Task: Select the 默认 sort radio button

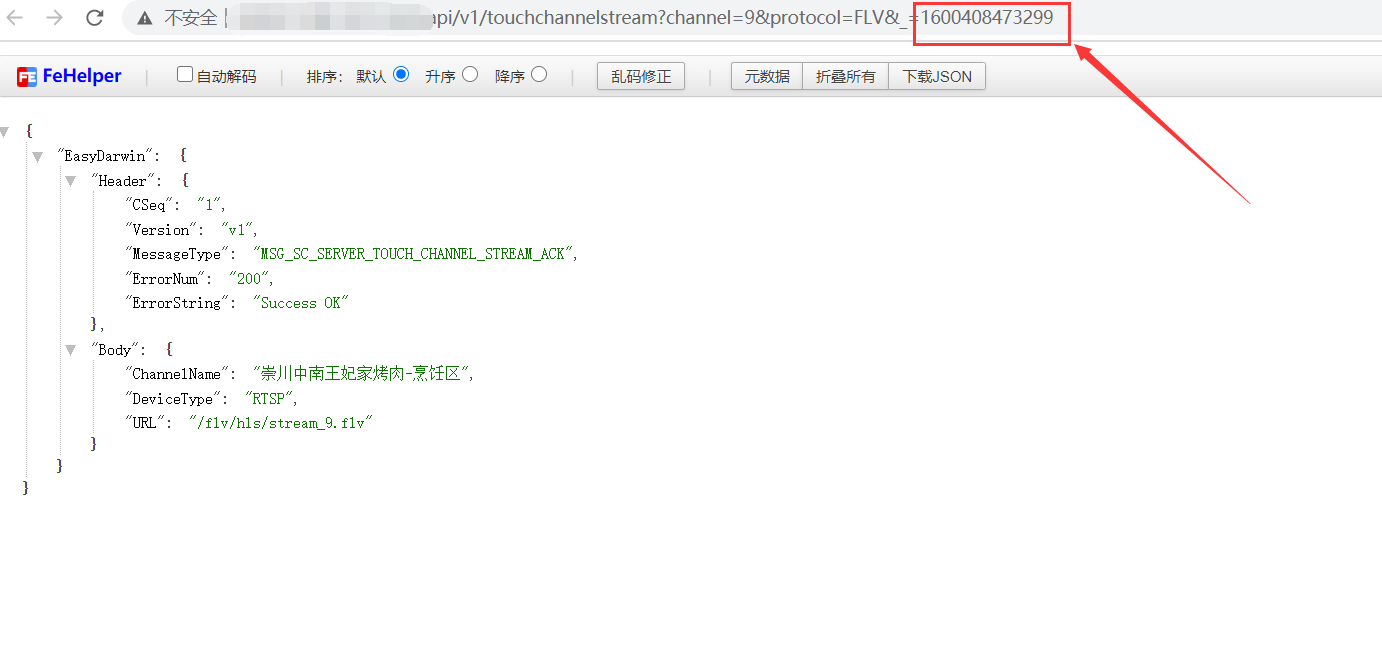Action: [401, 74]
